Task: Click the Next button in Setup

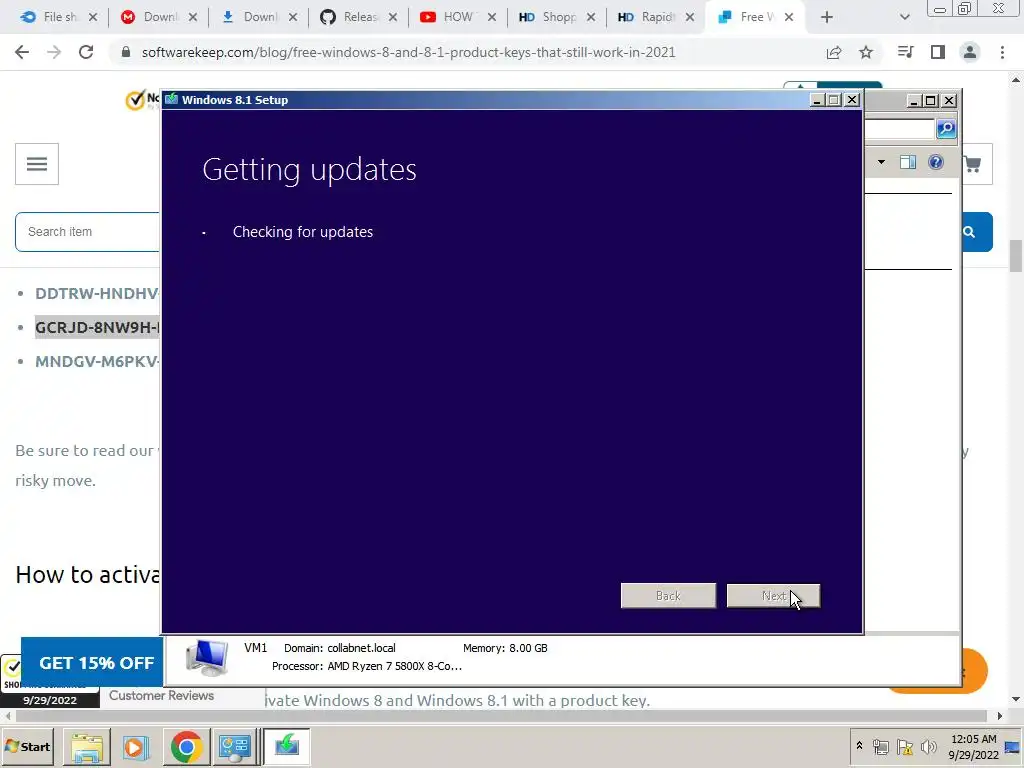Action: (x=773, y=596)
